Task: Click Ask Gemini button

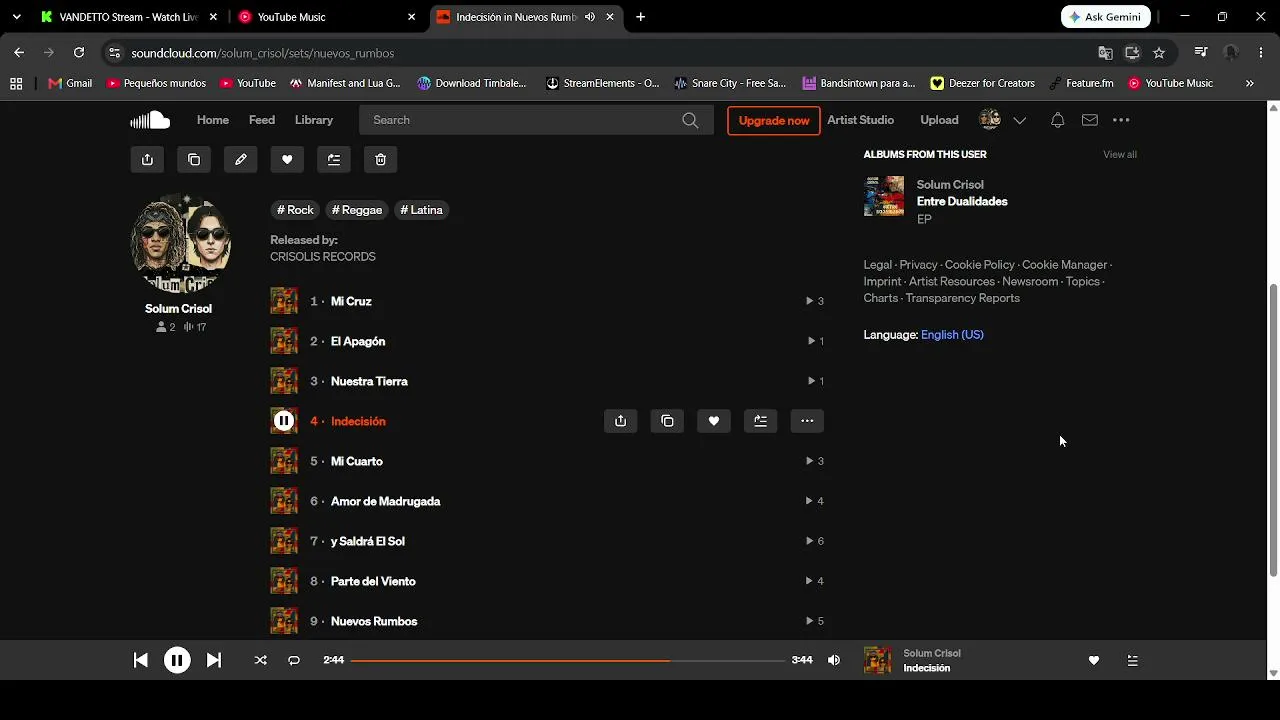Action: (x=1106, y=17)
